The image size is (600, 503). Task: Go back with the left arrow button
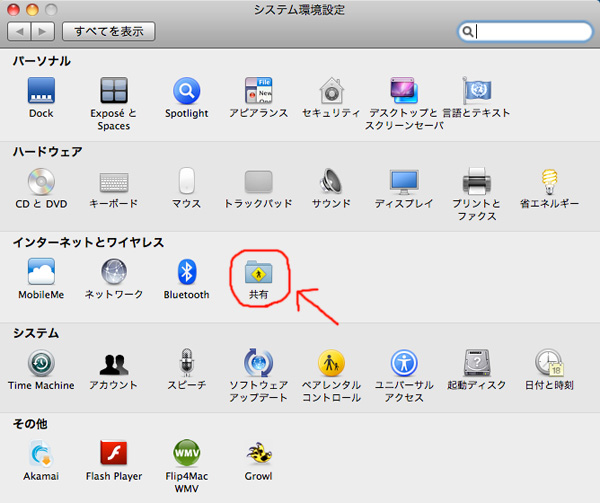19,31
